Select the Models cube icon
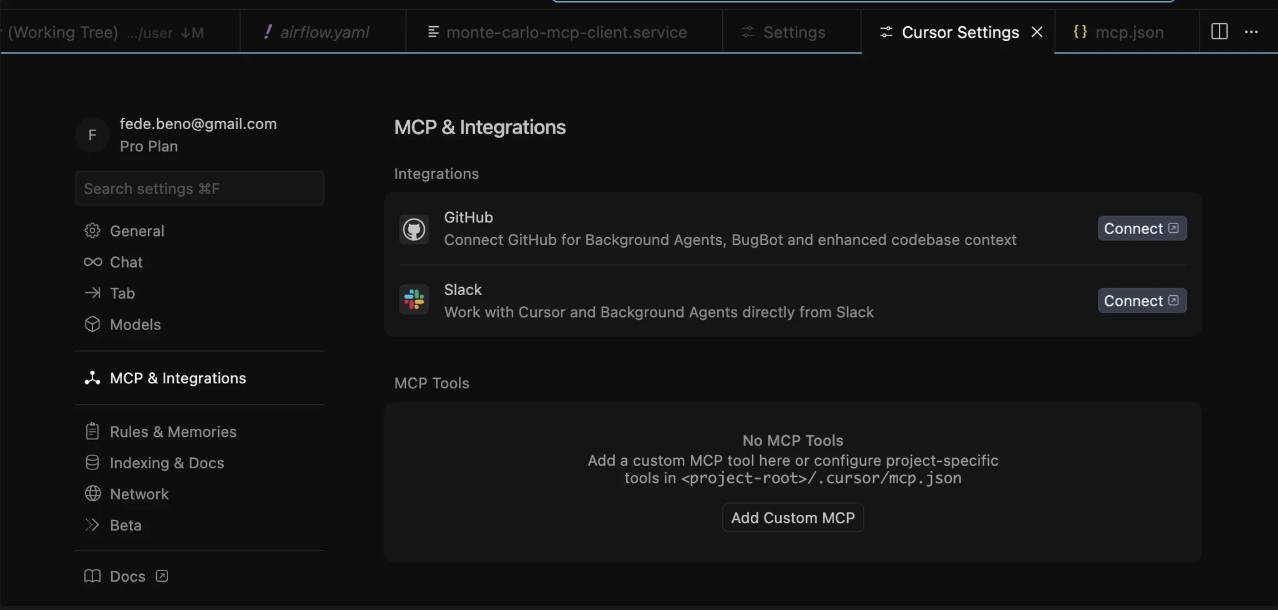This screenshot has width=1278, height=610. [93, 324]
